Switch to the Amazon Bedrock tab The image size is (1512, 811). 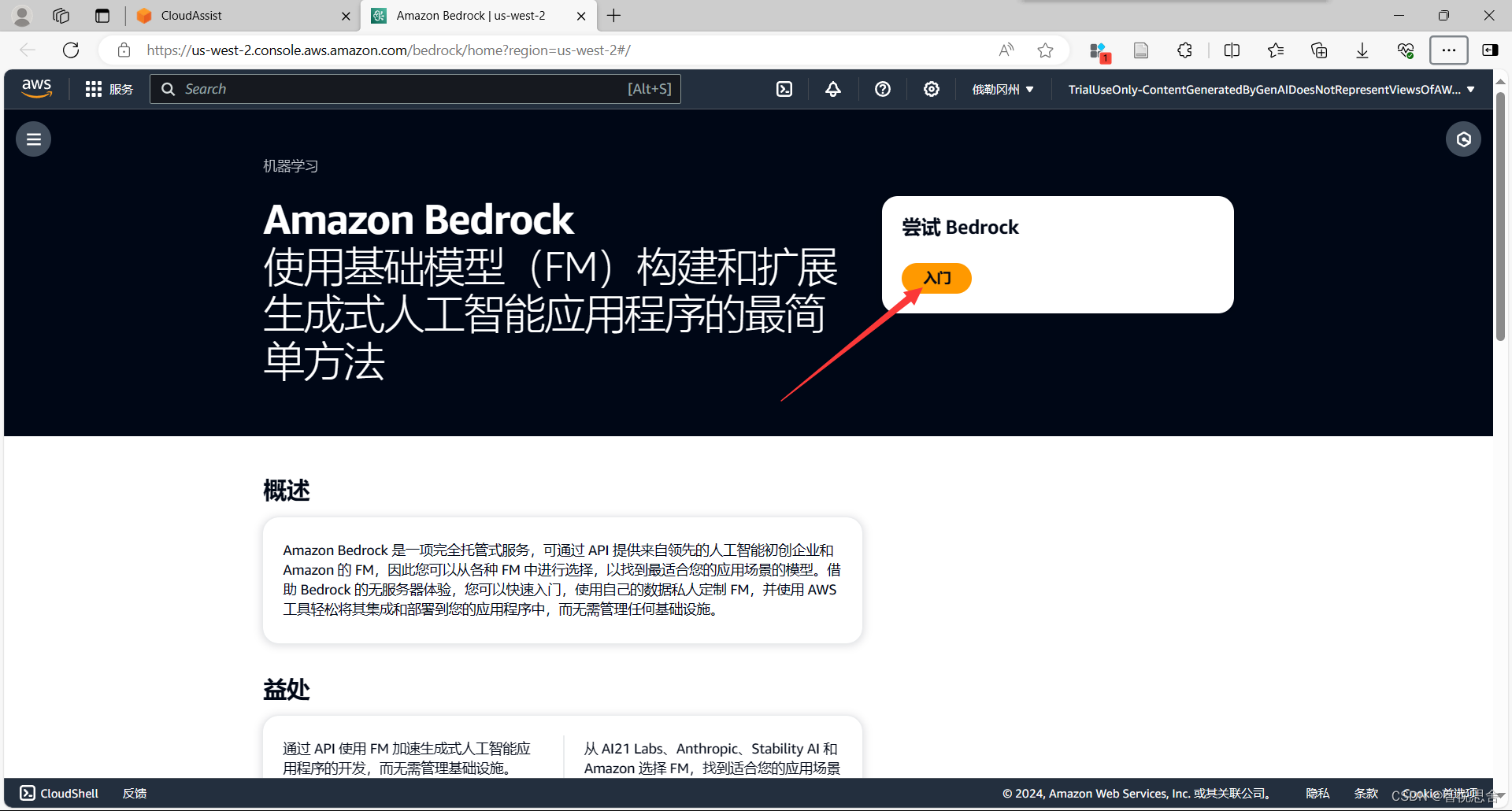point(479,16)
